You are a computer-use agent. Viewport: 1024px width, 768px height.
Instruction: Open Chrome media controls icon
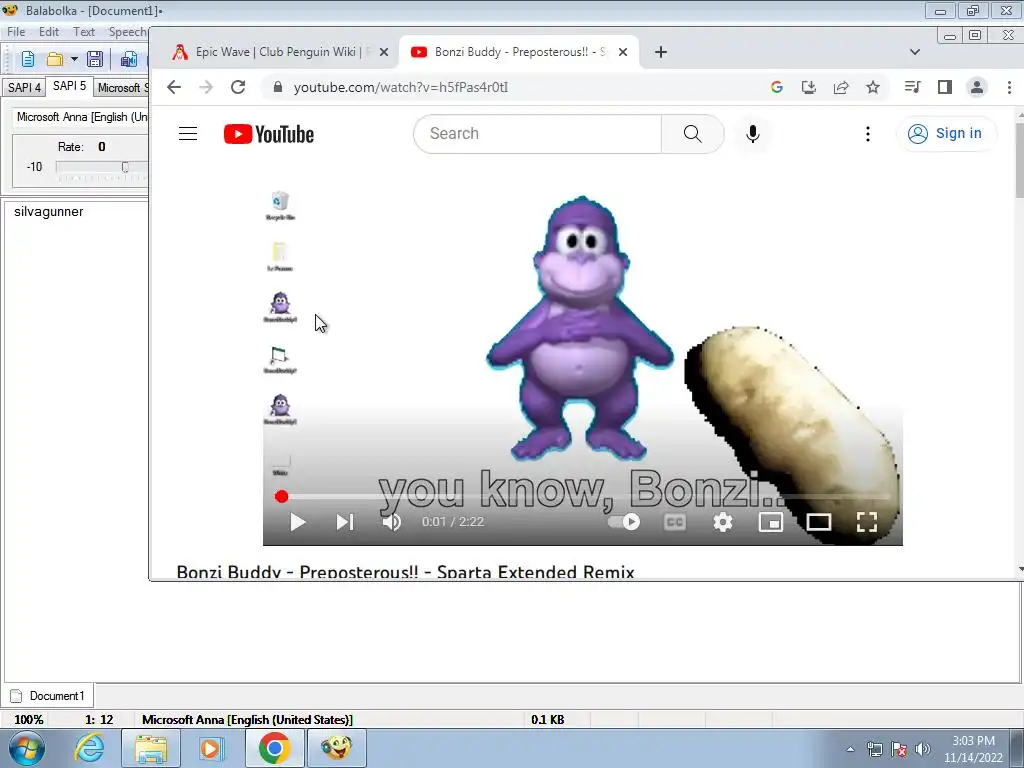(912, 88)
